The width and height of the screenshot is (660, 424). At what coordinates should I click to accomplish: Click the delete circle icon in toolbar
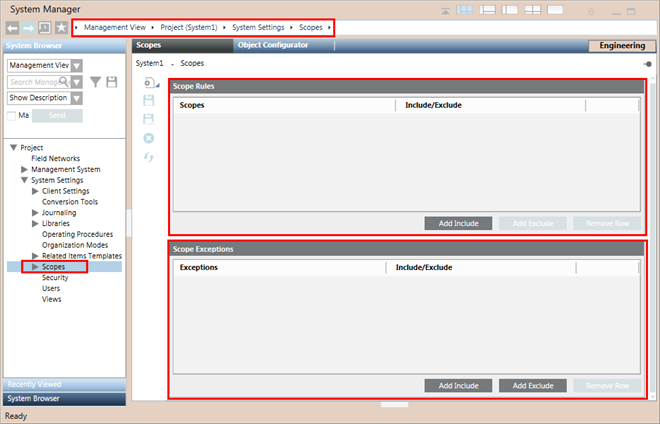(x=149, y=137)
